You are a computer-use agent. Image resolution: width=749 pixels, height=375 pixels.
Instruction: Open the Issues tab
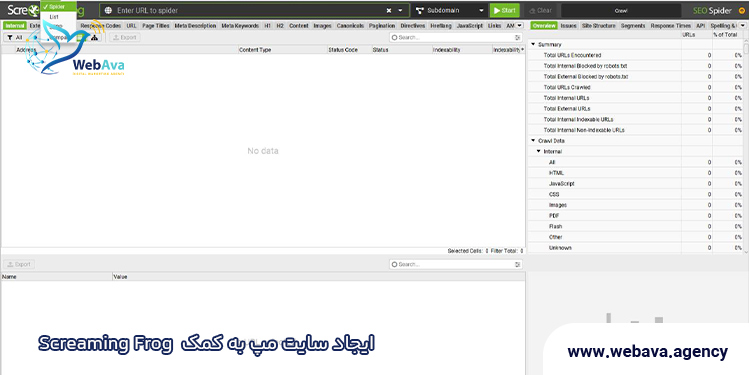coord(568,26)
